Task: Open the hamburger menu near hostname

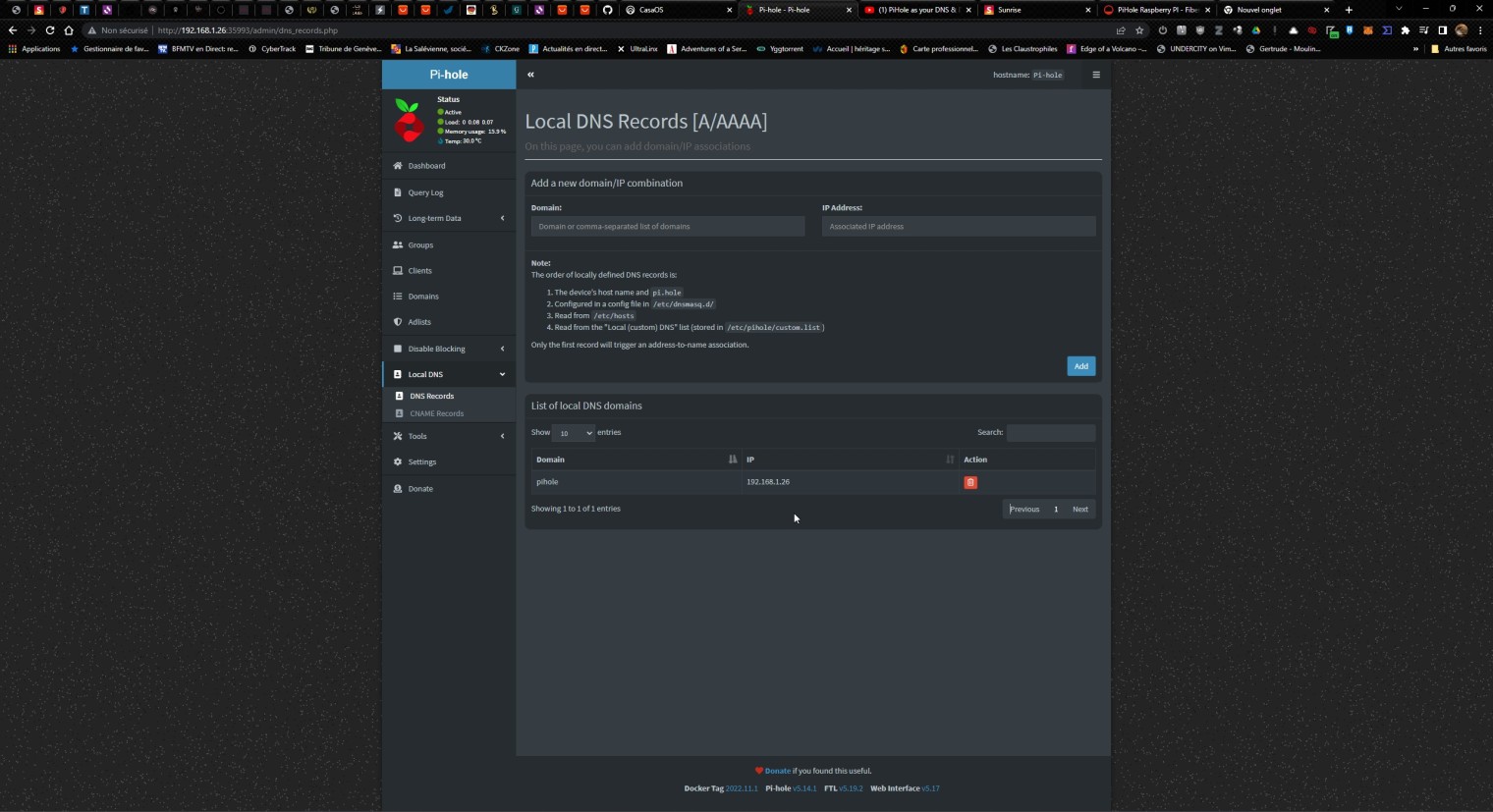Action: pyautogui.click(x=1096, y=75)
